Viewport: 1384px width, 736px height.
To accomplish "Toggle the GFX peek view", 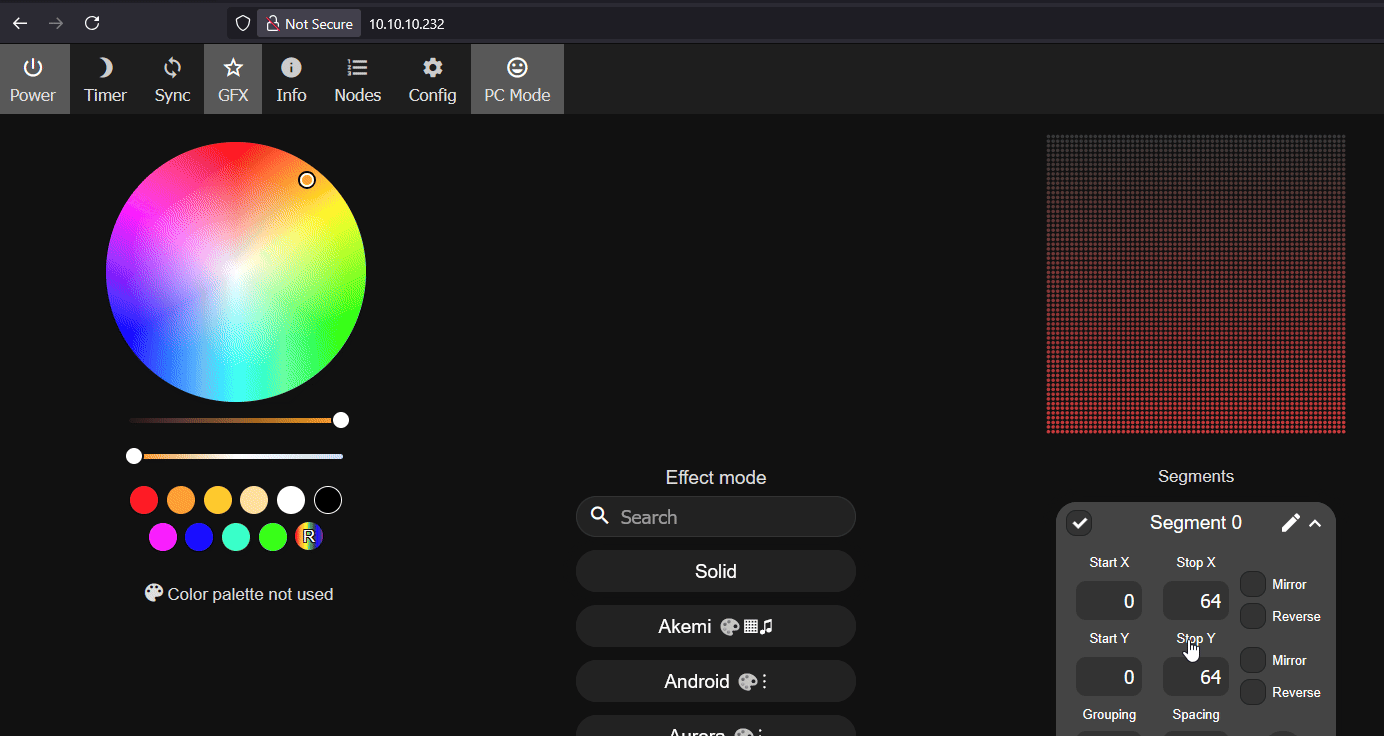I will [233, 79].
